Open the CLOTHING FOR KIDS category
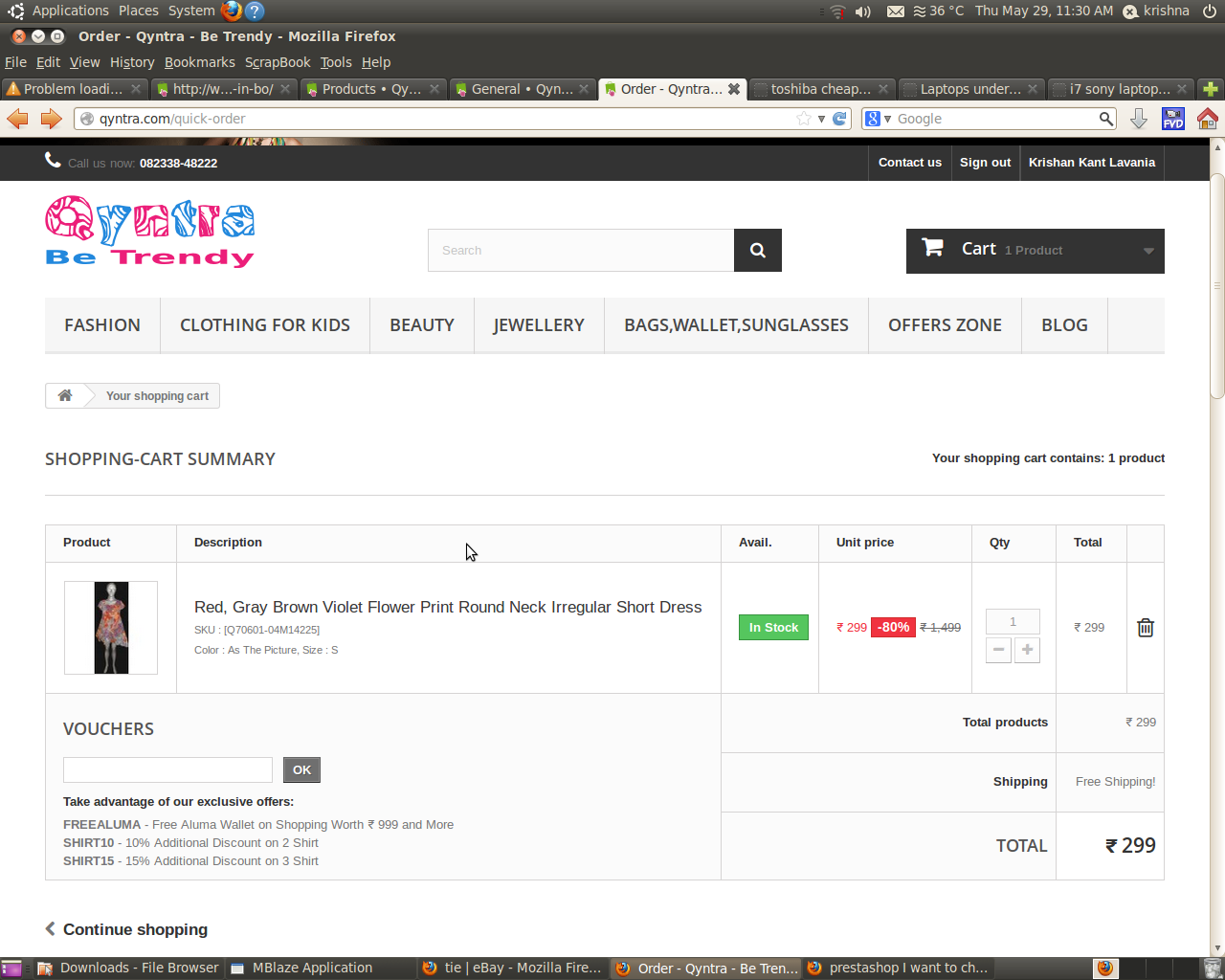 pyautogui.click(x=265, y=325)
